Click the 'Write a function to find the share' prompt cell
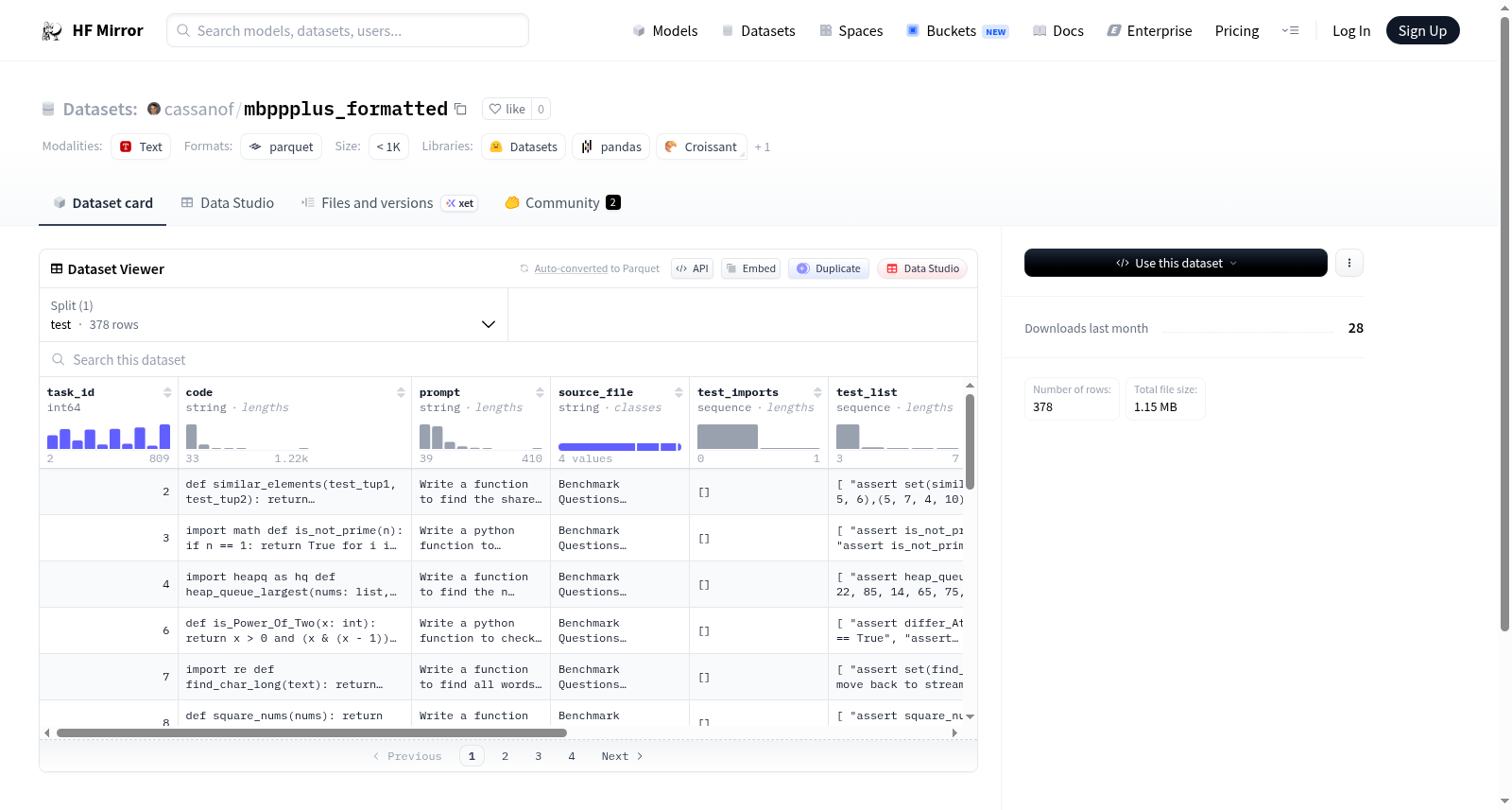The image size is (1512, 810). click(481, 491)
